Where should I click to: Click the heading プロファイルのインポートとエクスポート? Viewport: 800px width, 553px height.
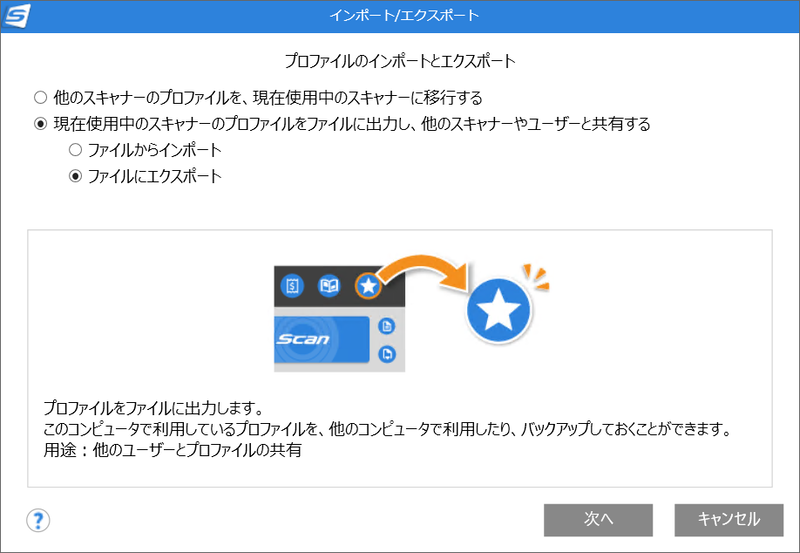[x=400, y=61]
